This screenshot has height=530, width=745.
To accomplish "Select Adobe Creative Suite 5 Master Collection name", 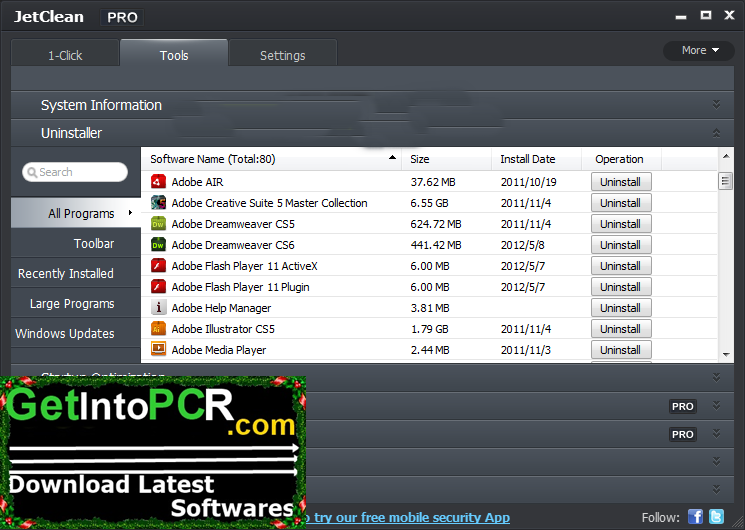I will (269, 203).
